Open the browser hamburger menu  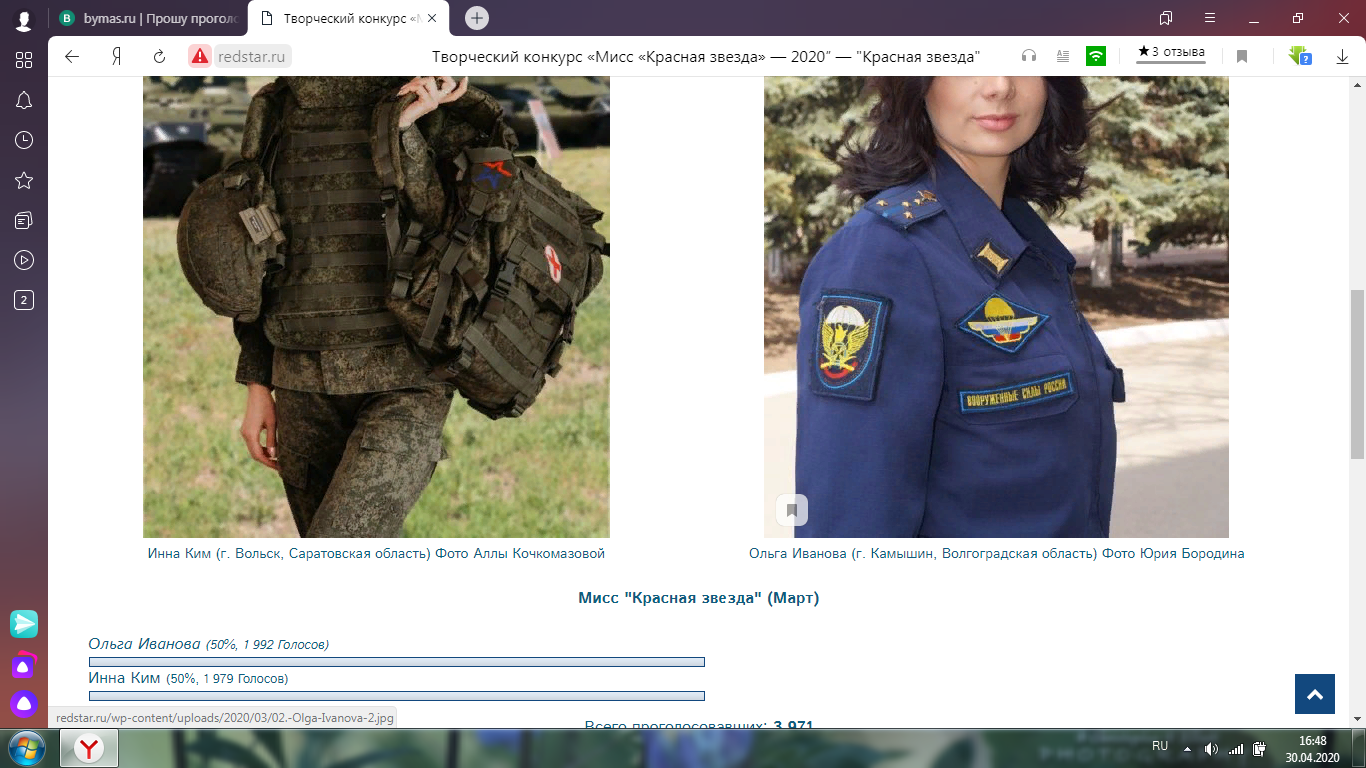coord(1210,18)
